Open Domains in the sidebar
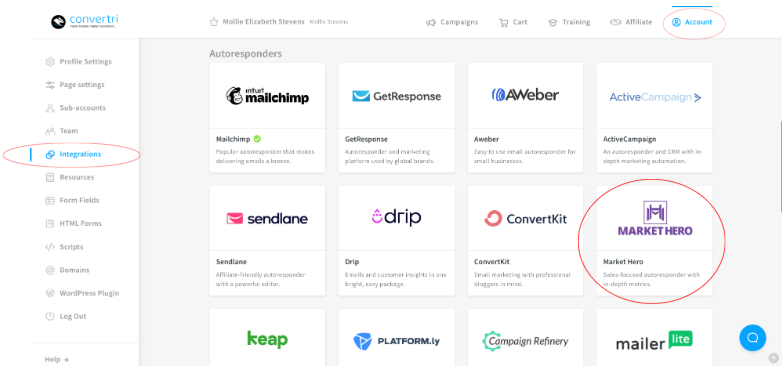782x366 pixels. click(x=67, y=270)
